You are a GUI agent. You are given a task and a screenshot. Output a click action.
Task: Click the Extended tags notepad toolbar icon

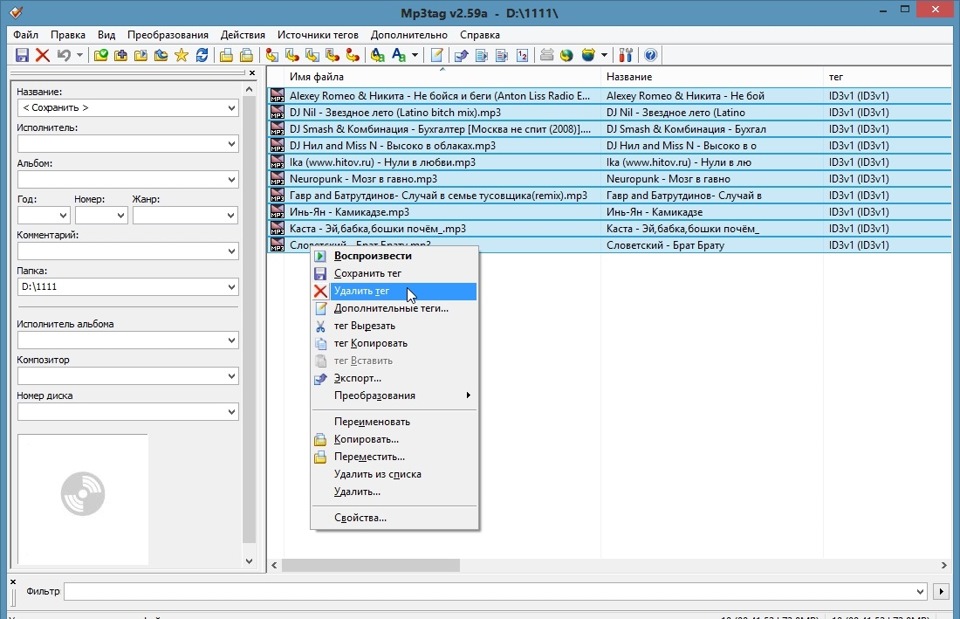[437, 55]
